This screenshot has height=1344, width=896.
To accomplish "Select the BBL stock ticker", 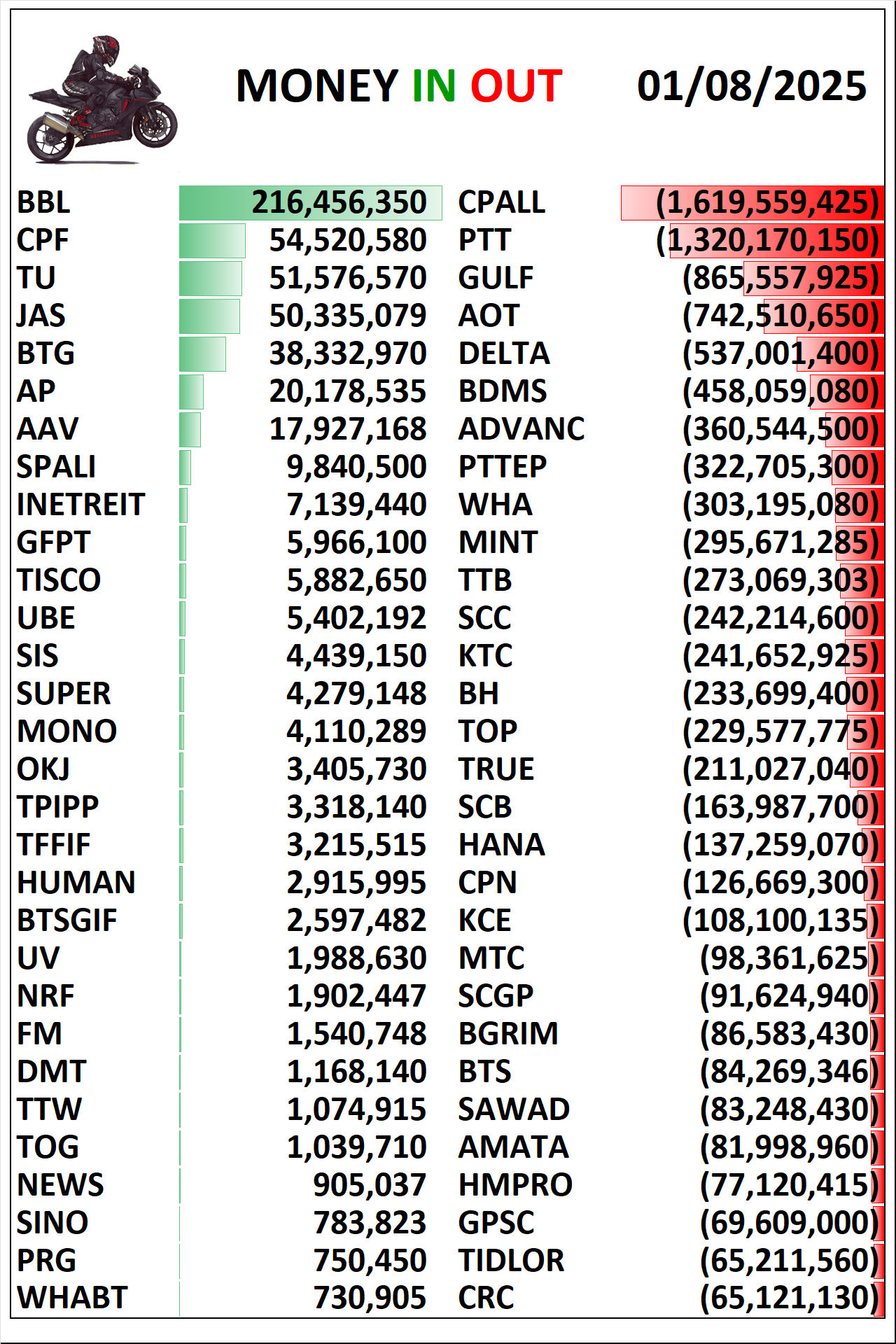I will 43,203.
